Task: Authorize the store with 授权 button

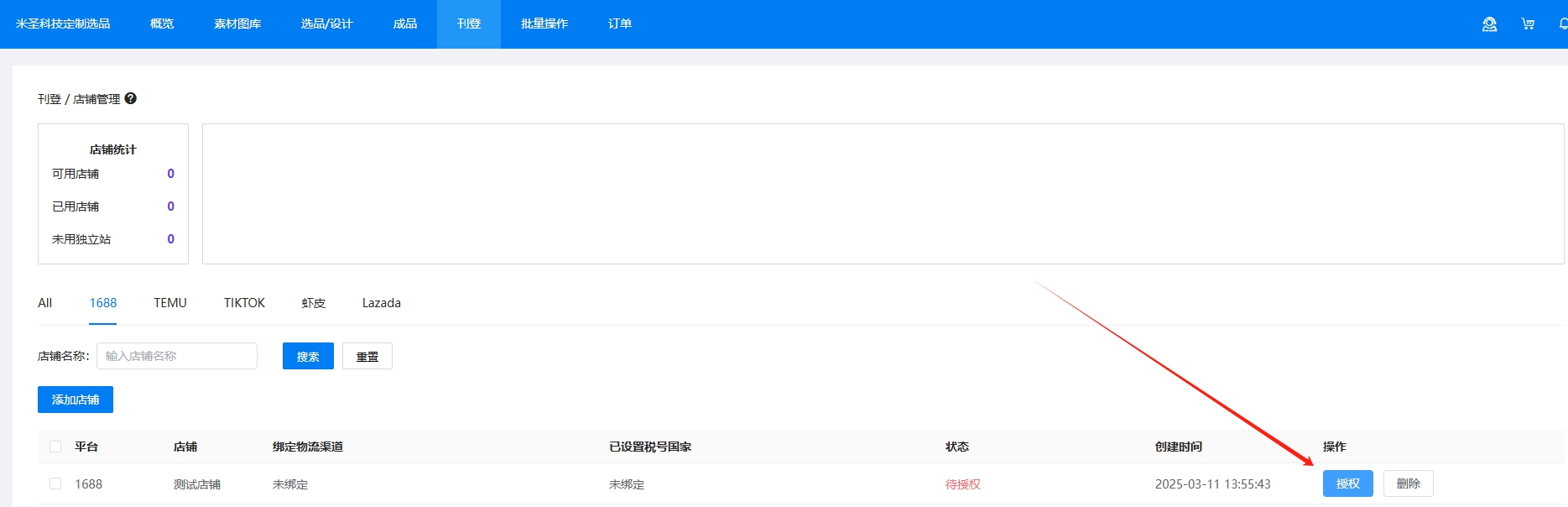Action: (x=1347, y=483)
